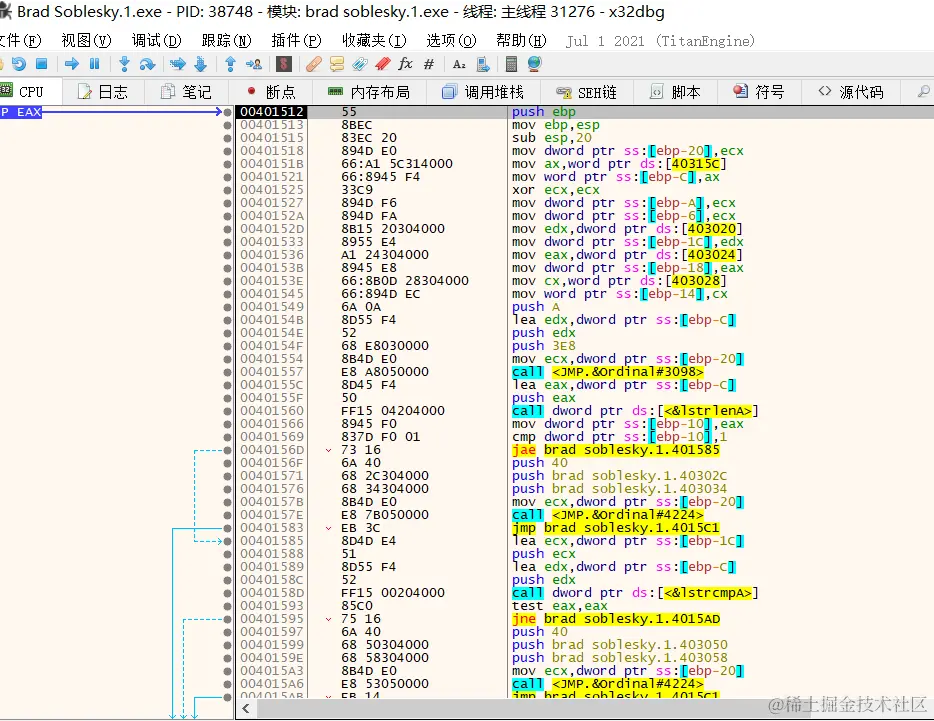Viewport: 934px width, 721px height.
Task: Click the step into toolbar icon
Action: [124, 64]
